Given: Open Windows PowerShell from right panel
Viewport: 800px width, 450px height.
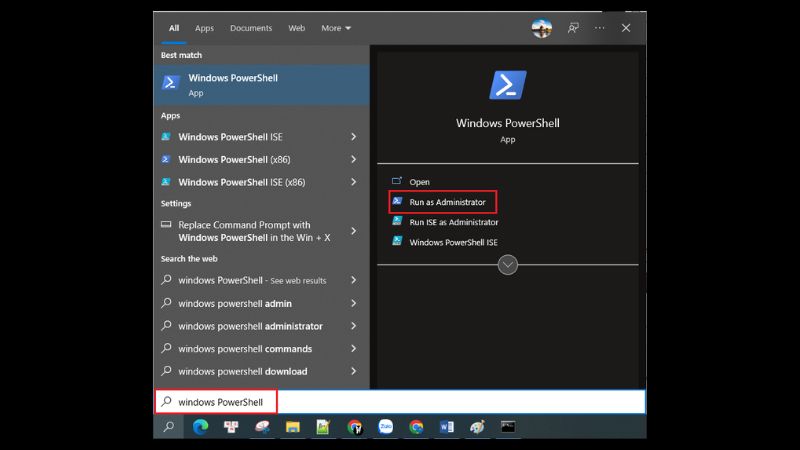Looking at the screenshot, I should point(419,182).
